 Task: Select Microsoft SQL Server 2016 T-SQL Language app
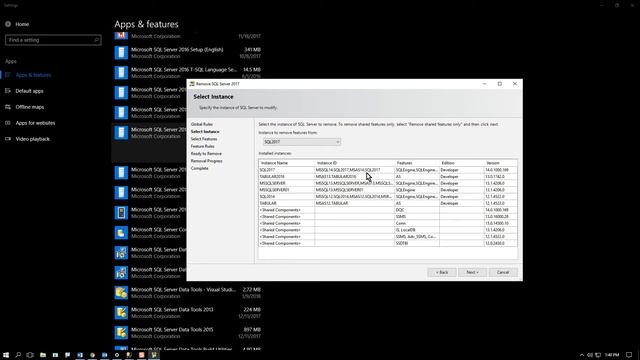tap(187, 73)
